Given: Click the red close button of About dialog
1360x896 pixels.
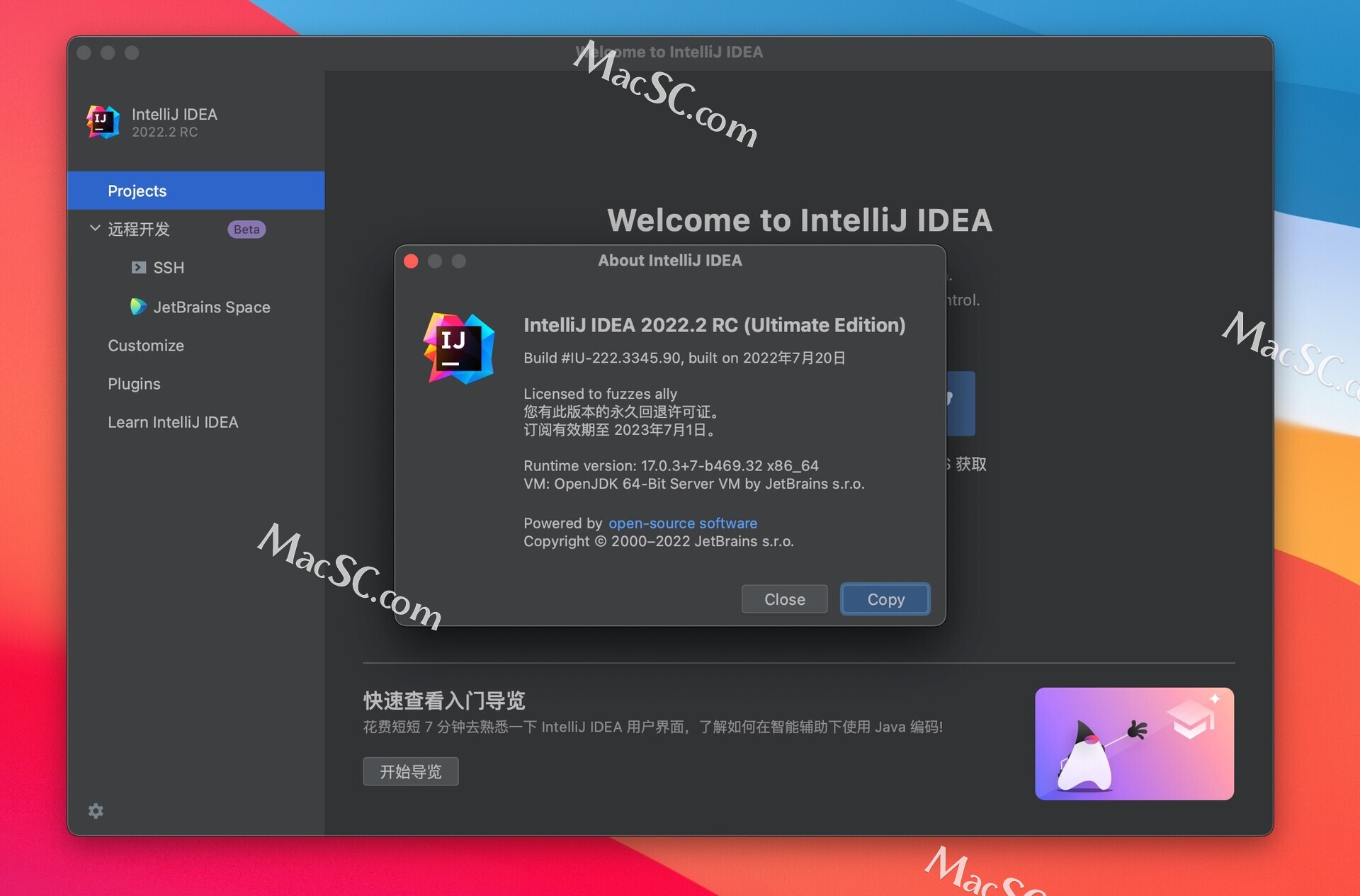Looking at the screenshot, I should pos(411,261).
